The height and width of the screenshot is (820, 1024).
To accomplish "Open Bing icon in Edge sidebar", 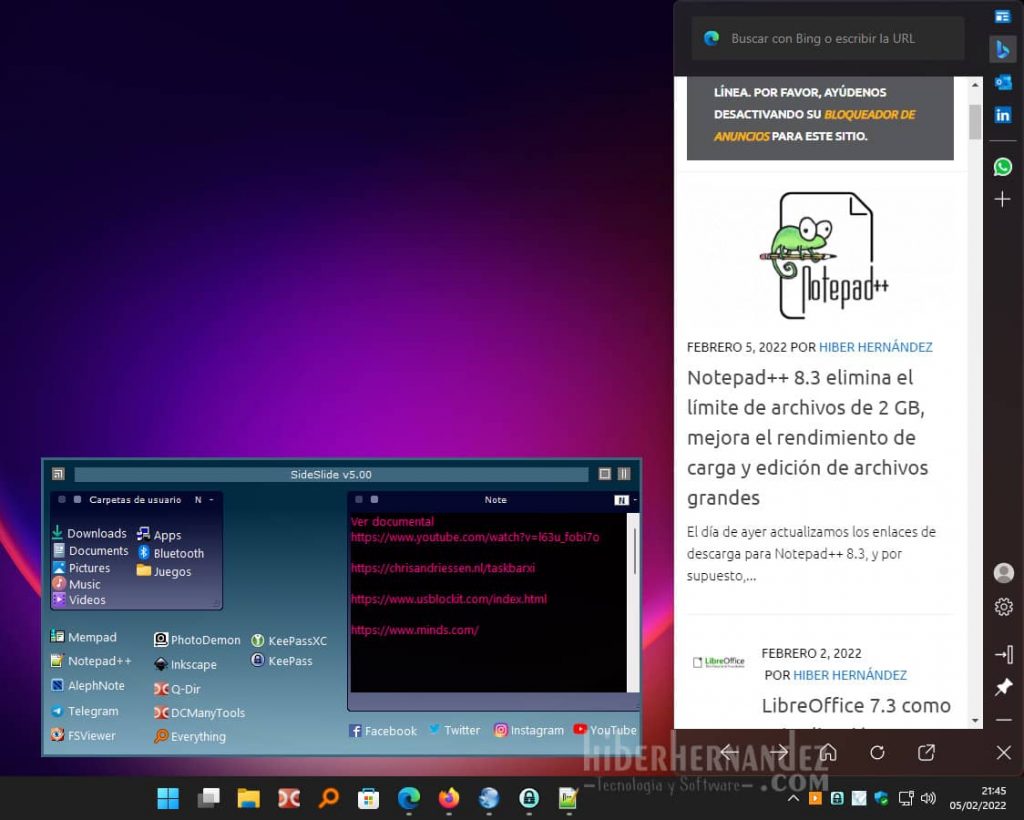I will [1002, 49].
